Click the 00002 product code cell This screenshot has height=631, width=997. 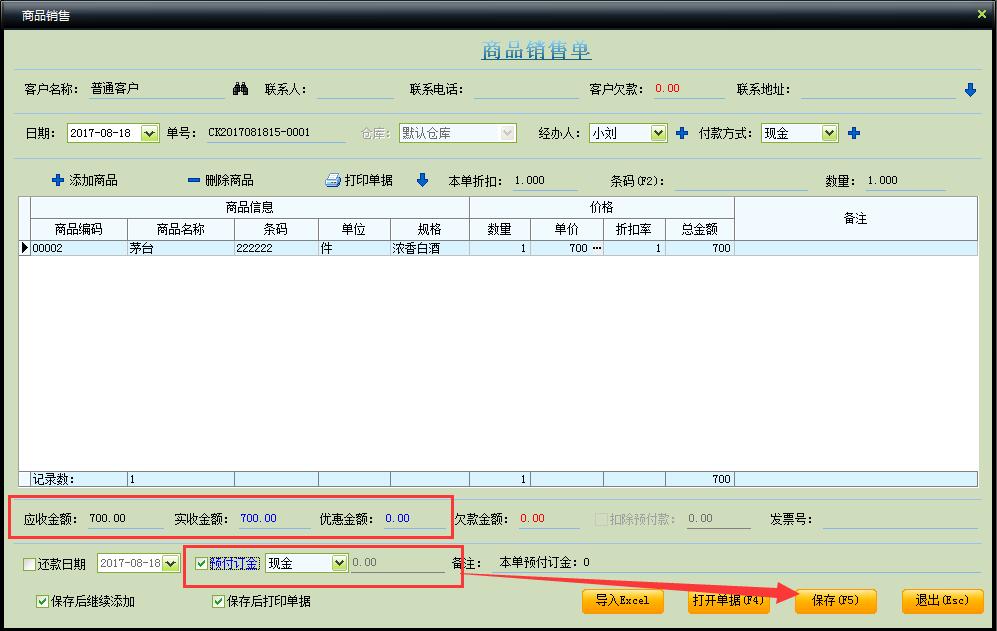coord(79,248)
